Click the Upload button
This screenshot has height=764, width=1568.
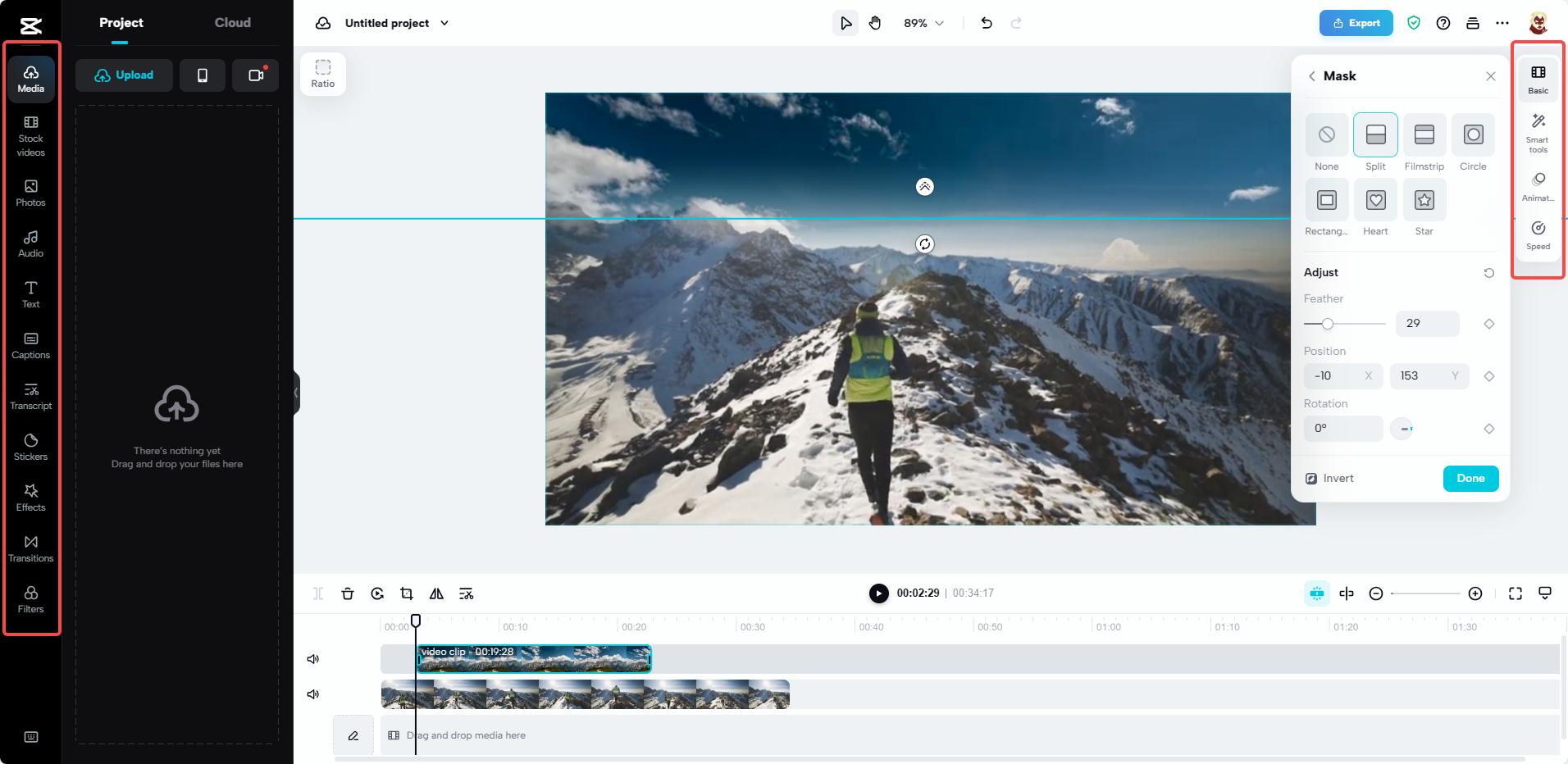pos(124,75)
